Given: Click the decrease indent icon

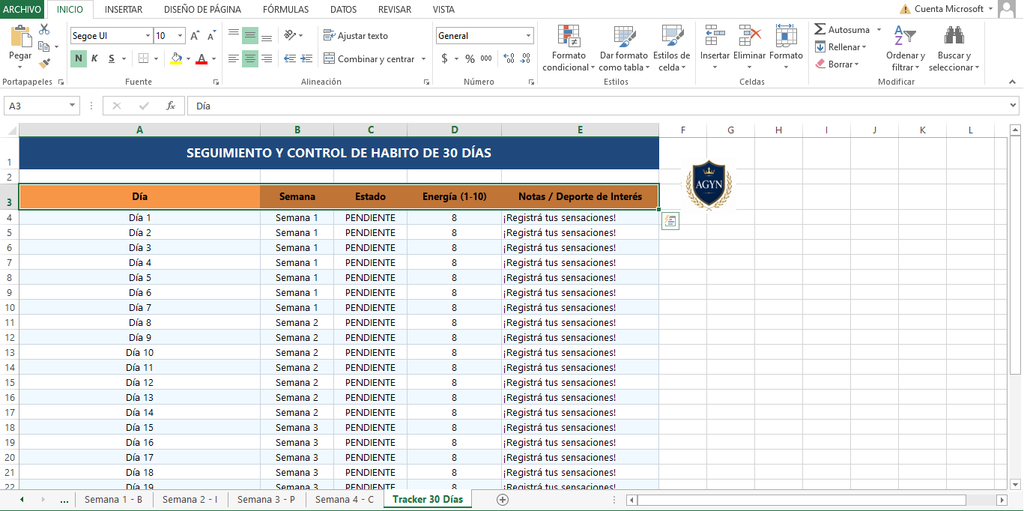Looking at the screenshot, I should click(x=290, y=59).
